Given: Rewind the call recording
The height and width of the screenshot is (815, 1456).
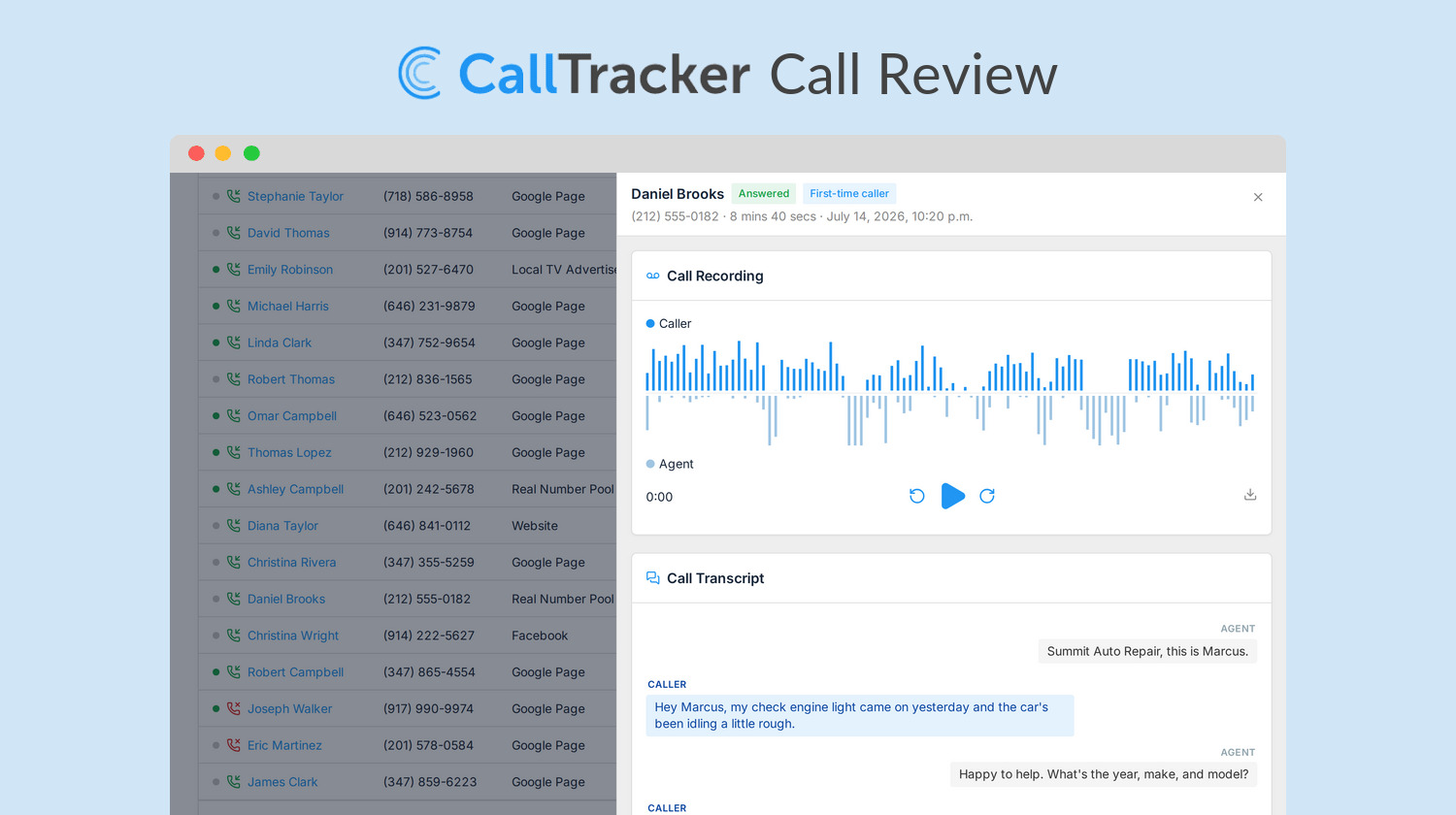Looking at the screenshot, I should pyautogui.click(x=916, y=496).
